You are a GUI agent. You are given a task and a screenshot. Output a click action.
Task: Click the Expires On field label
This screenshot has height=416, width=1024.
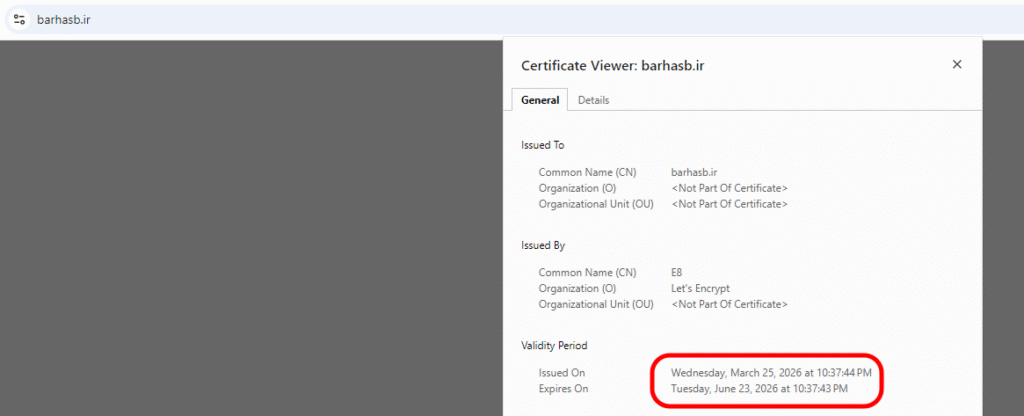(x=563, y=388)
